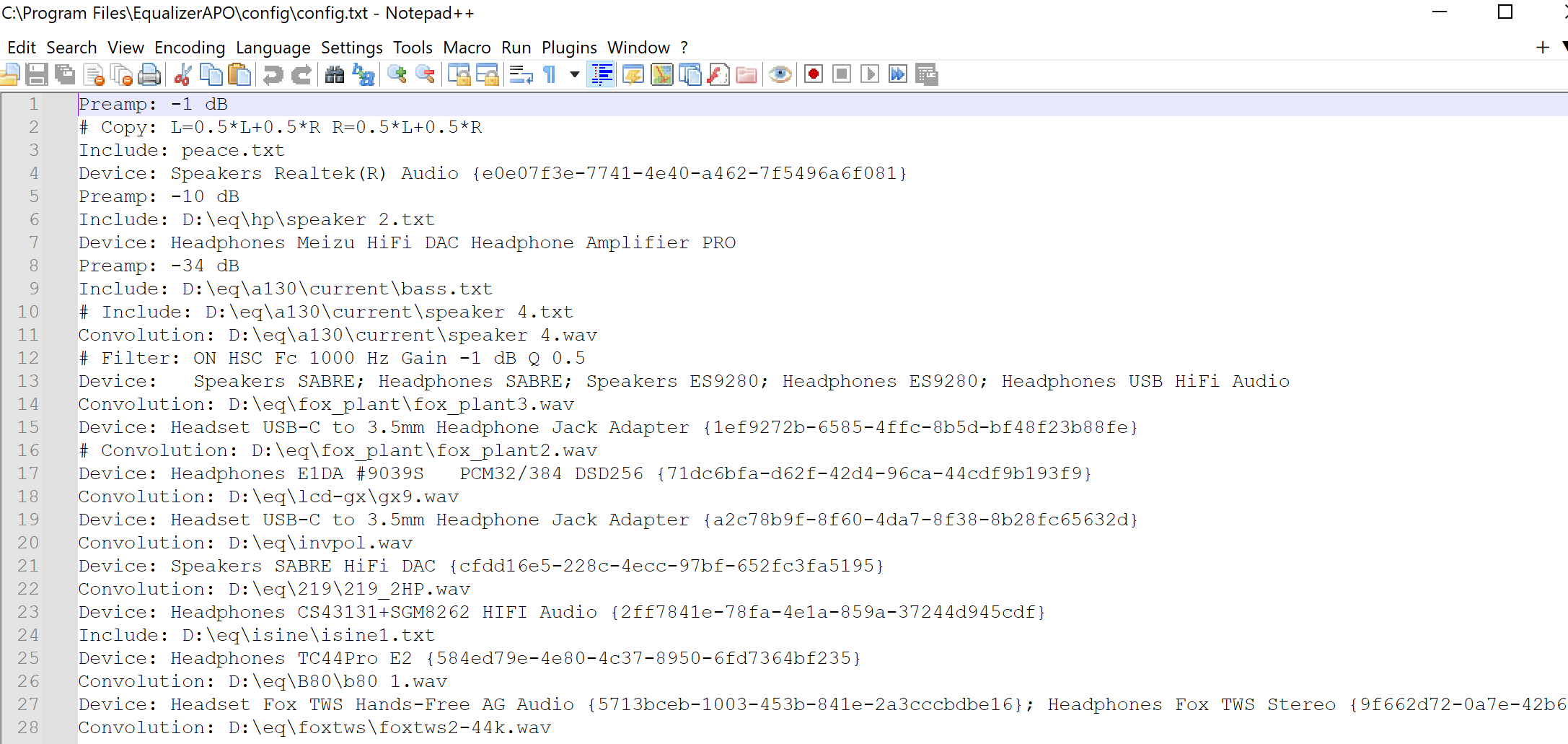This screenshot has width=1568, height=744.
Task: Minimize the Notepad++ window
Action: pos(1440,12)
